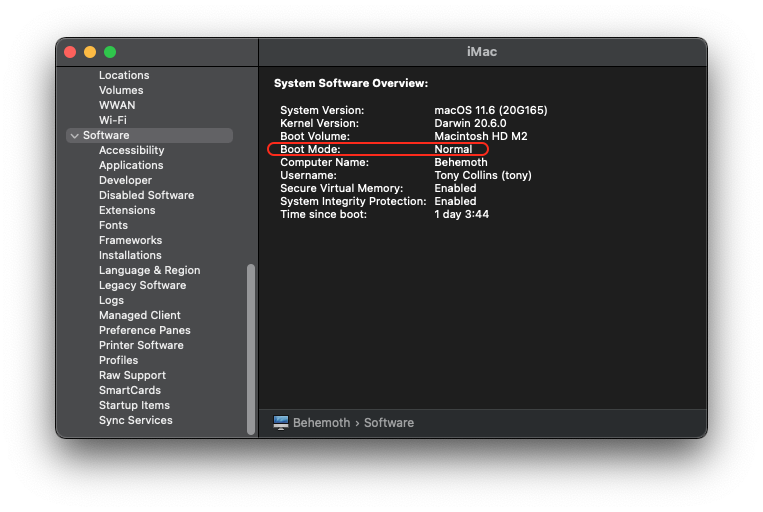Open the Wi-Fi entry
763x512 pixels.
(113, 120)
